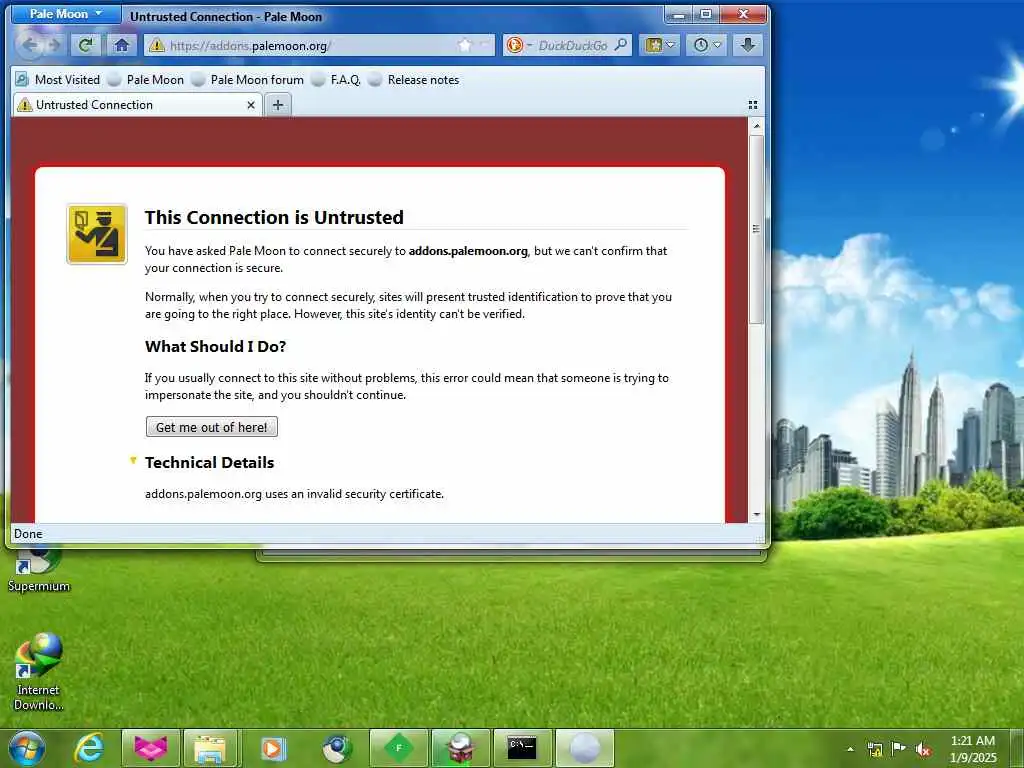This screenshot has height=768, width=1024.
Task: Click the What Should I Do? heading
Action: click(x=216, y=346)
